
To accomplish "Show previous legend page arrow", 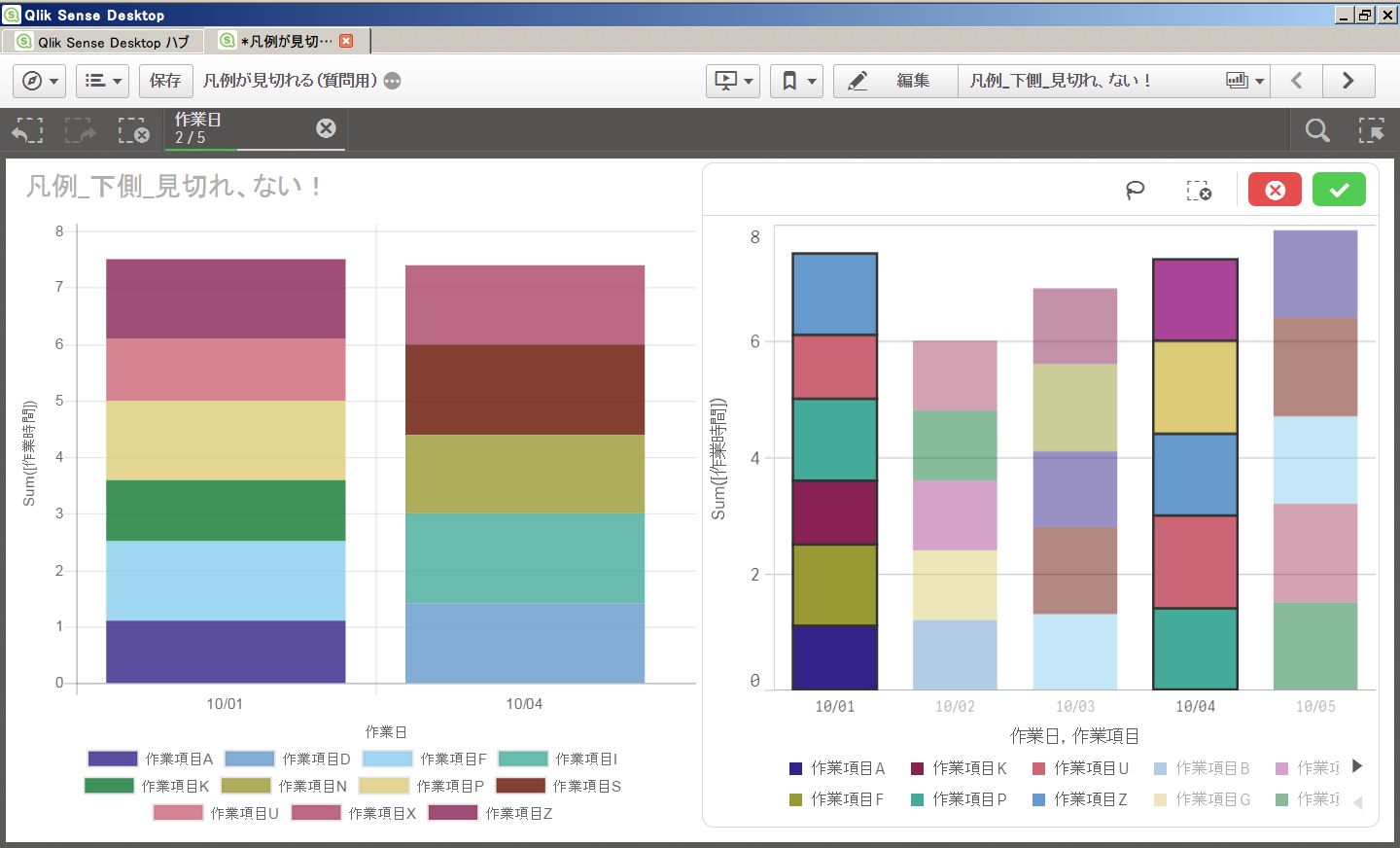I will coord(1357,801).
